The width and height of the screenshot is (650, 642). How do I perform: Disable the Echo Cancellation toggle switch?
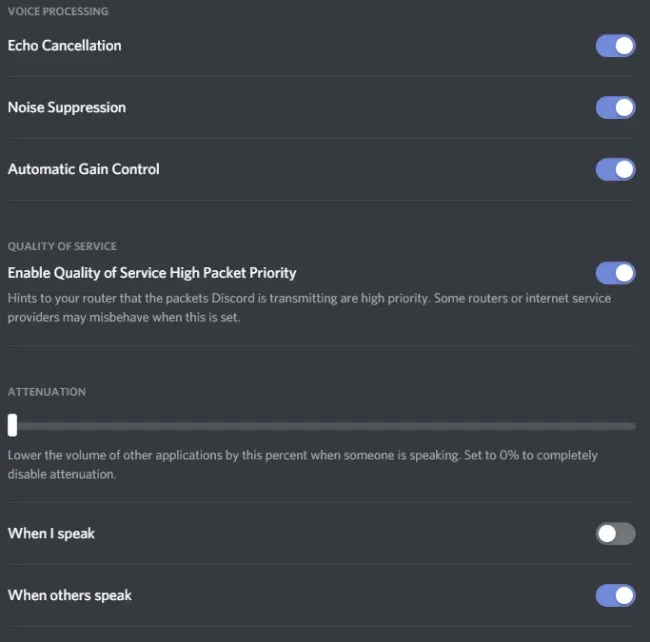coord(615,46)
